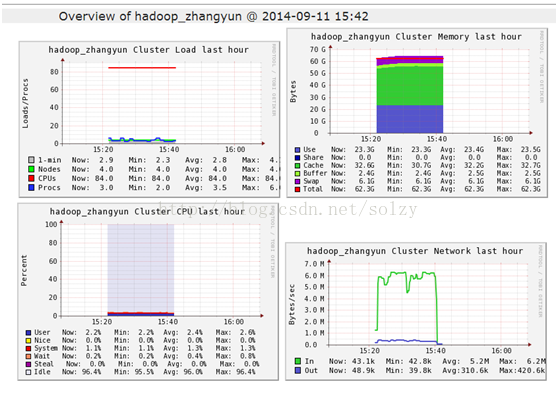Click the red CPUs line in Load graph
The width and height of the screenshot is (557, 396).
click(142, 67)
